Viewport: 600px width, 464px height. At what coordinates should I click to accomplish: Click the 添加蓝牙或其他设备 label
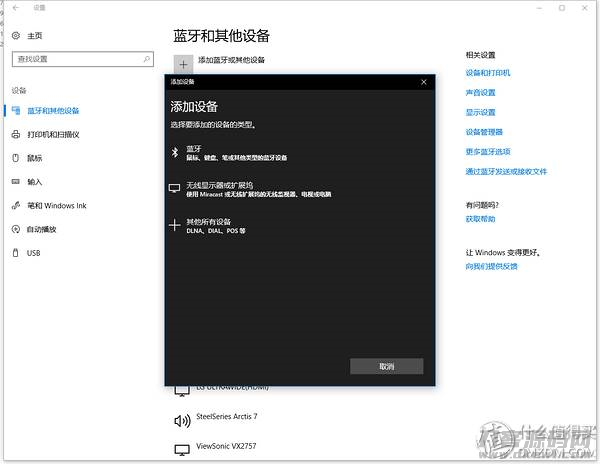[x=231, y=60]
